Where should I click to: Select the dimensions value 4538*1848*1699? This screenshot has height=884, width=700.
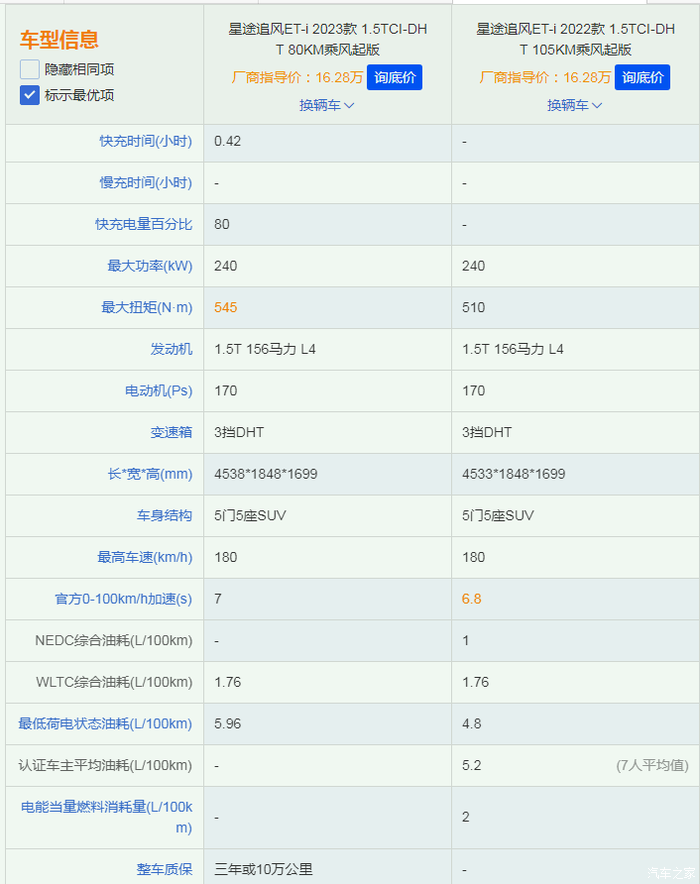[265, 474]
